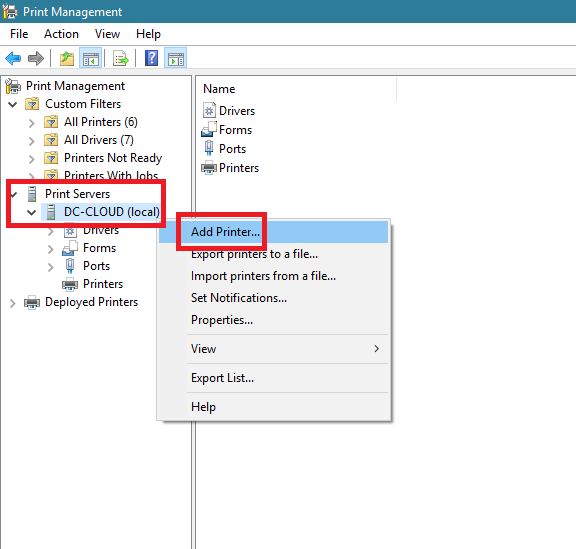The width and height of the screenshot is (576, 549).
Task: Click the Export List toolbar icon
Action: tap(120, 58)
